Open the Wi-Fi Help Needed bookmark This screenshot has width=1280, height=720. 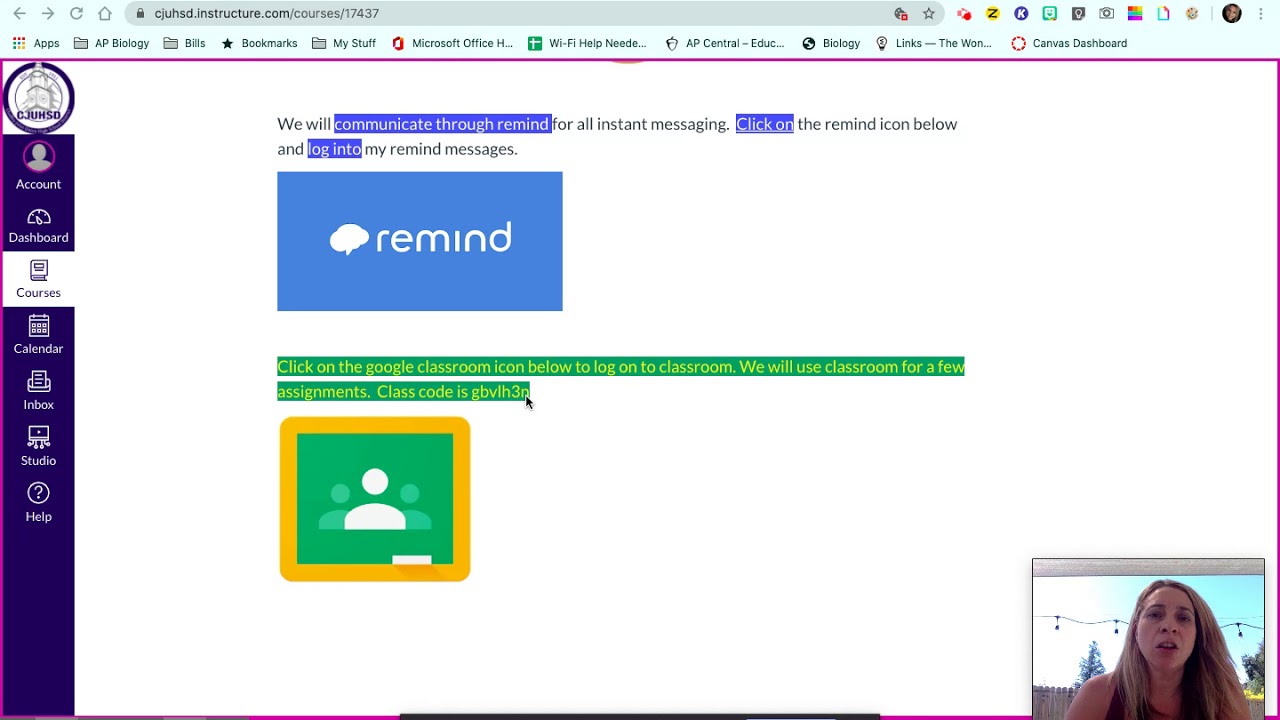click(587, 43)
